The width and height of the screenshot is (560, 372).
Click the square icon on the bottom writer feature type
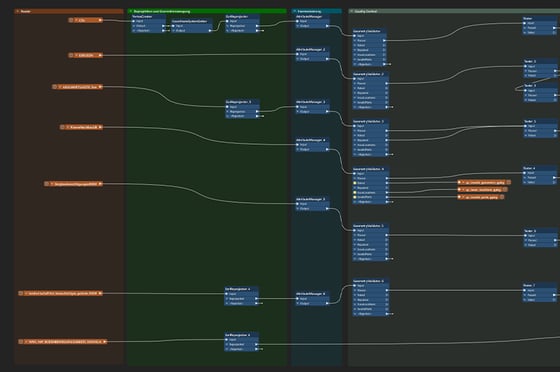click(502, 197)
